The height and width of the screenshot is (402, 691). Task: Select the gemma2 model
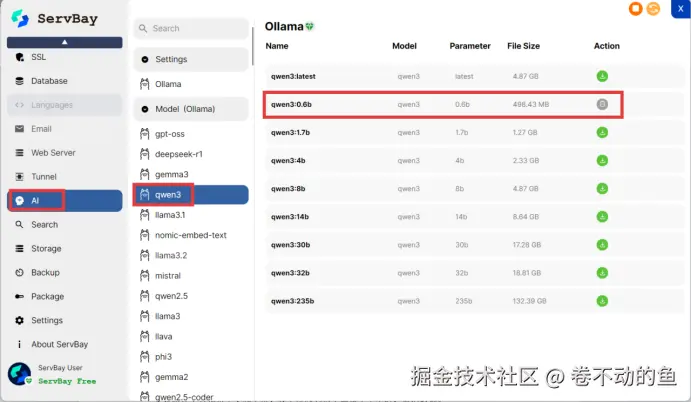click(191, 377)
